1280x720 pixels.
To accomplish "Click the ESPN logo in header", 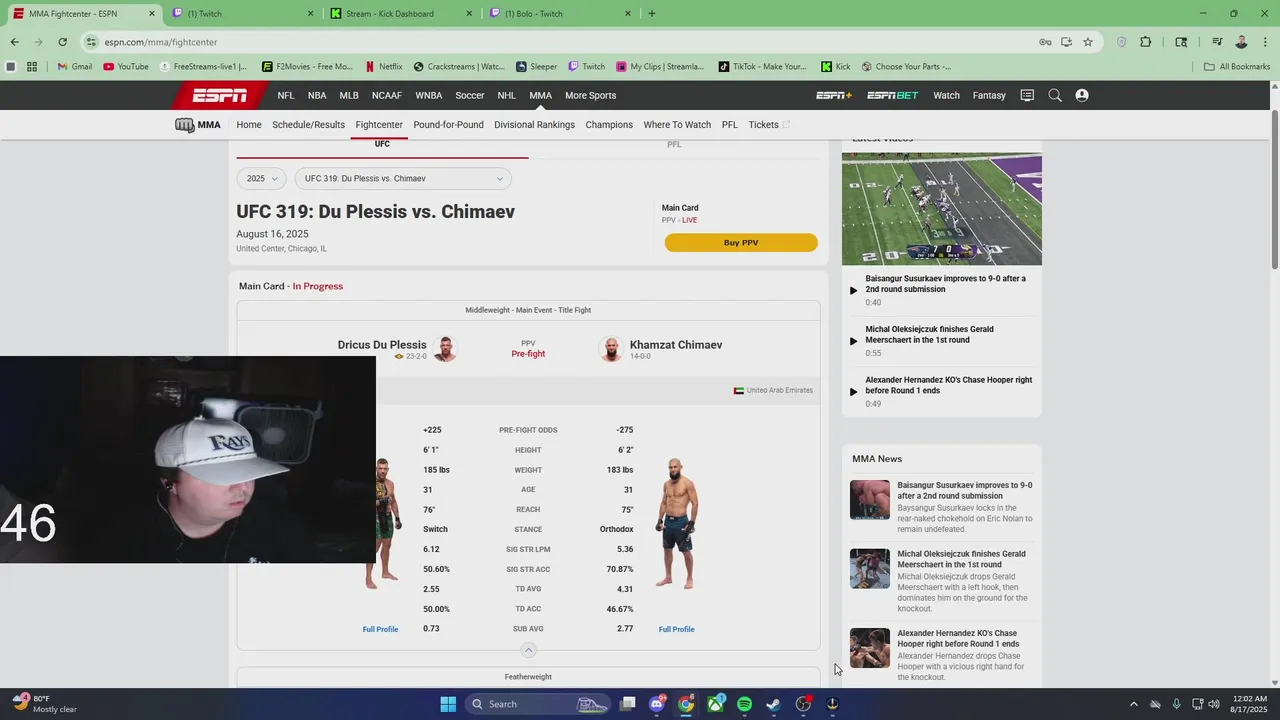I will click(219, 95).
